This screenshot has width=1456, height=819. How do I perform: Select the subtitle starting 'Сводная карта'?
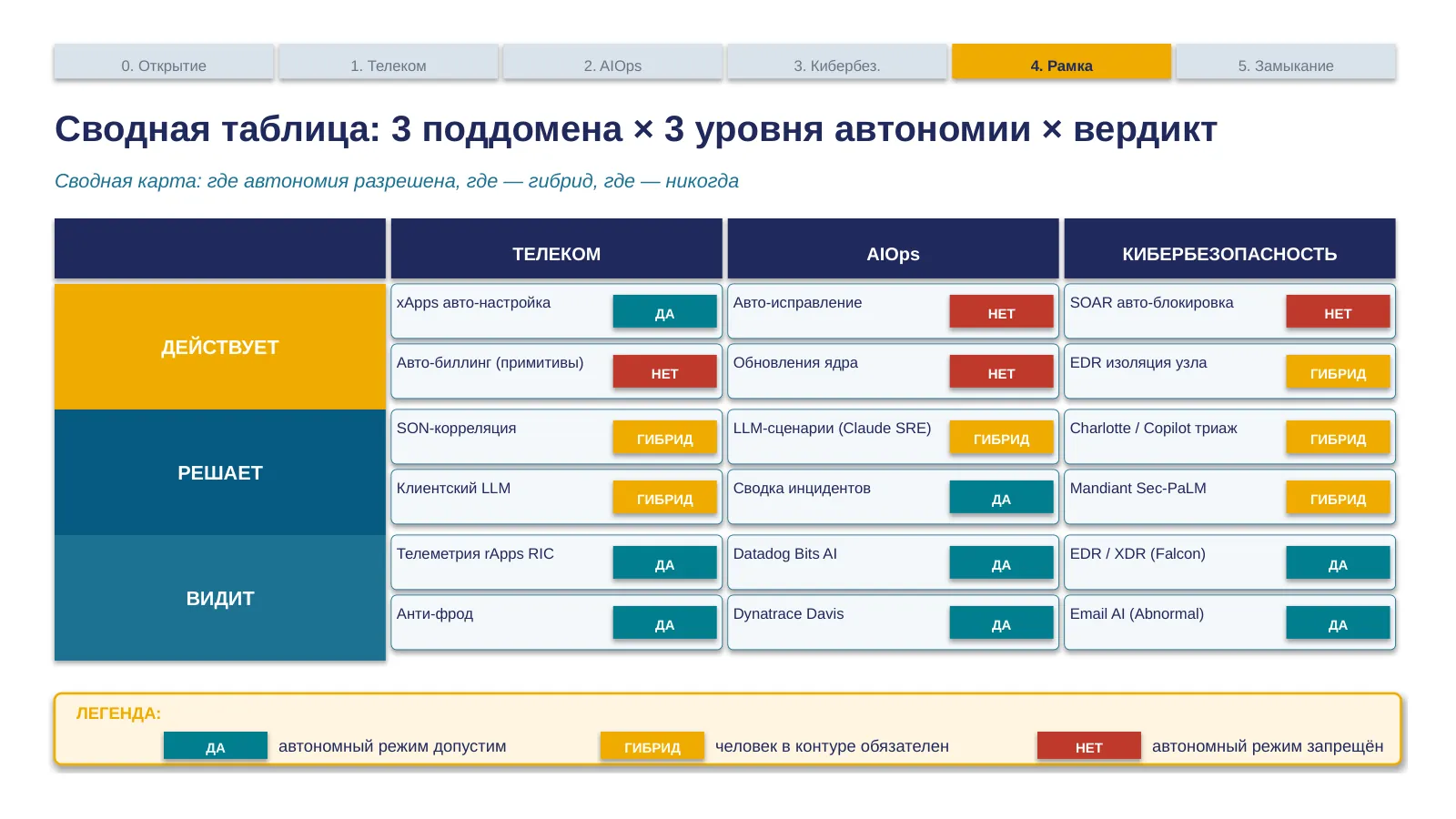click(x=397, y=181)
